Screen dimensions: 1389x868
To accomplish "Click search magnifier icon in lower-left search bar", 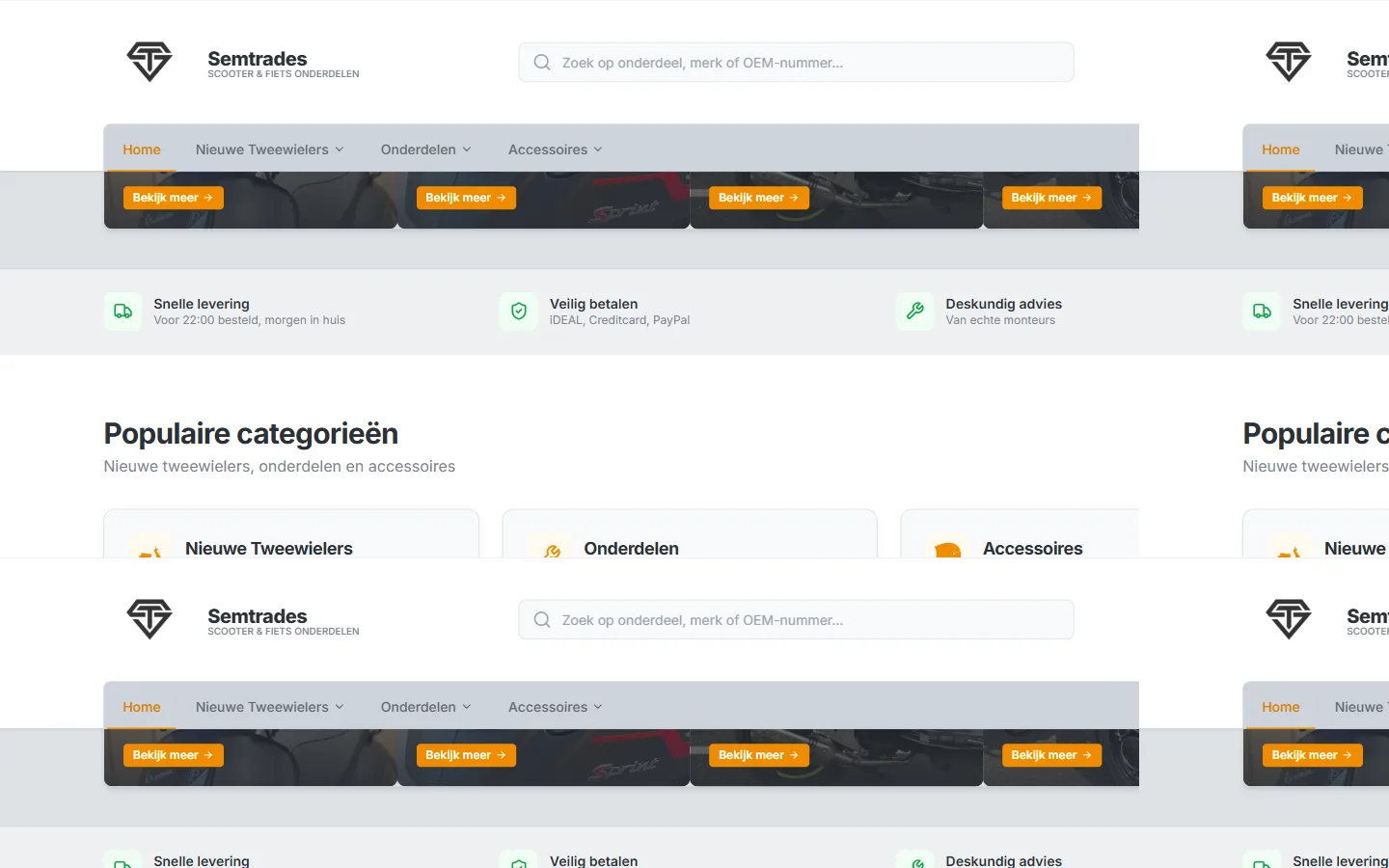I will 542,619.
